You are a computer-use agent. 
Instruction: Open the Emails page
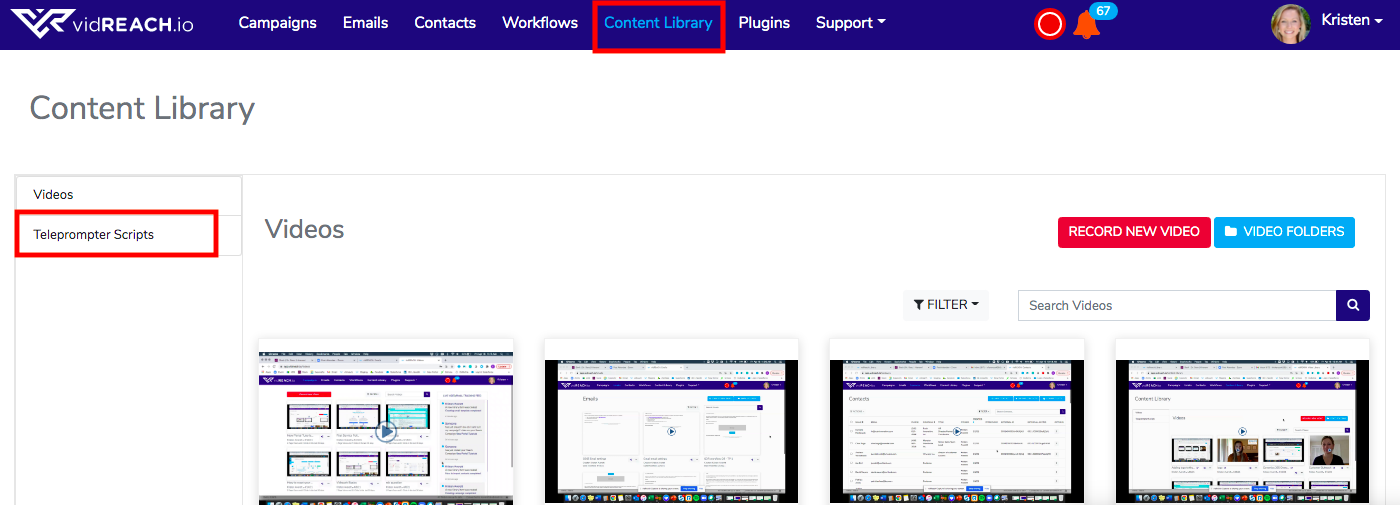365,23
